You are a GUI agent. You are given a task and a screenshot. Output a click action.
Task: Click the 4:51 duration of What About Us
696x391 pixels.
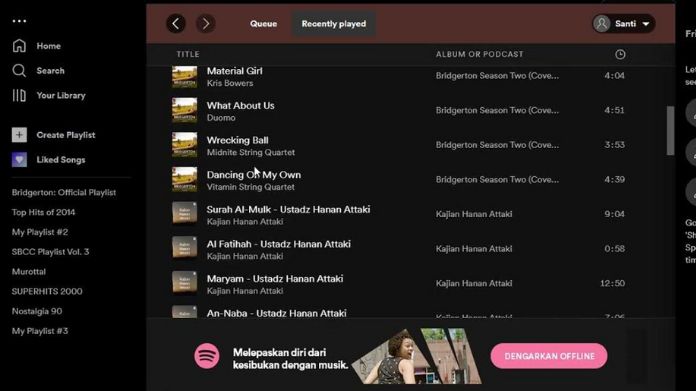click(x=614, y=111)
